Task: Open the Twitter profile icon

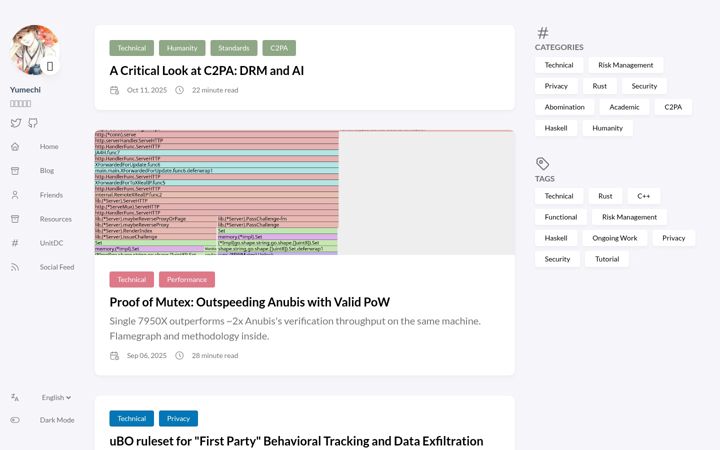Action: (x=16, y=123)
